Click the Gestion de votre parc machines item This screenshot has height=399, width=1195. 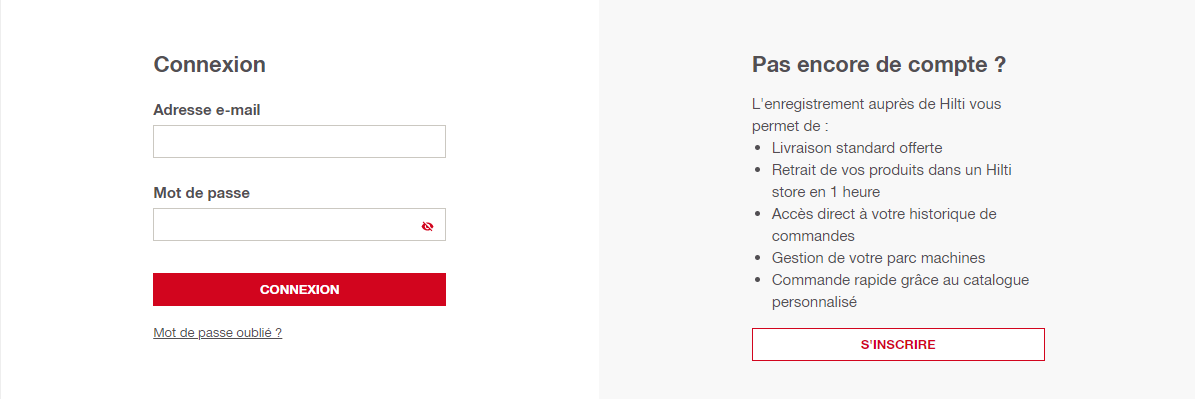pyautogui.click(x=879, y=258)
